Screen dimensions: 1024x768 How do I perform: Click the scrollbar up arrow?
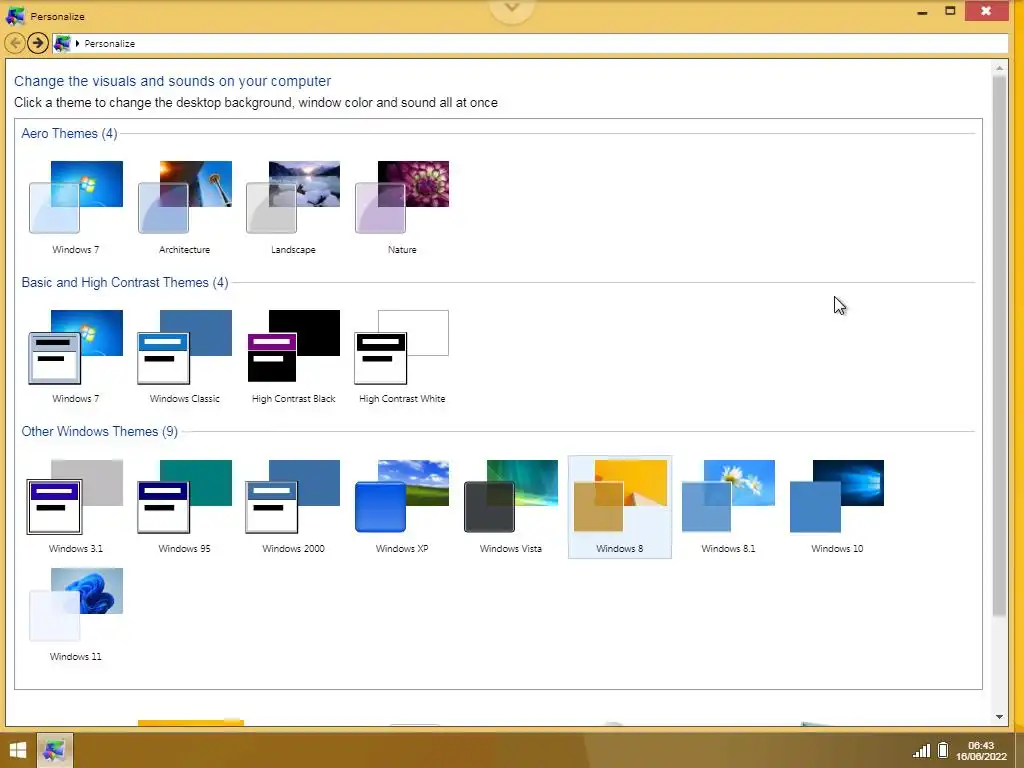click(x=999, y=68)
